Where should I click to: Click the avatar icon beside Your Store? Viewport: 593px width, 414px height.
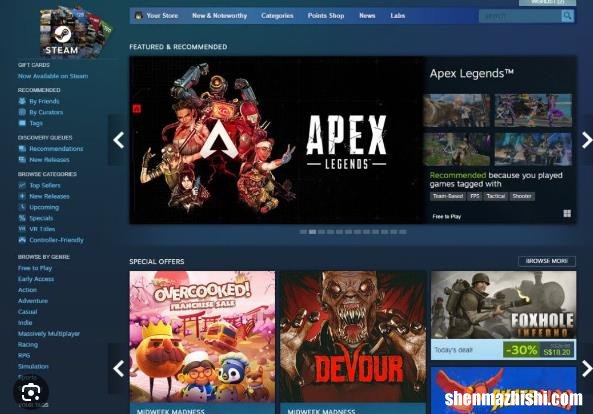[x=138, y=16]
